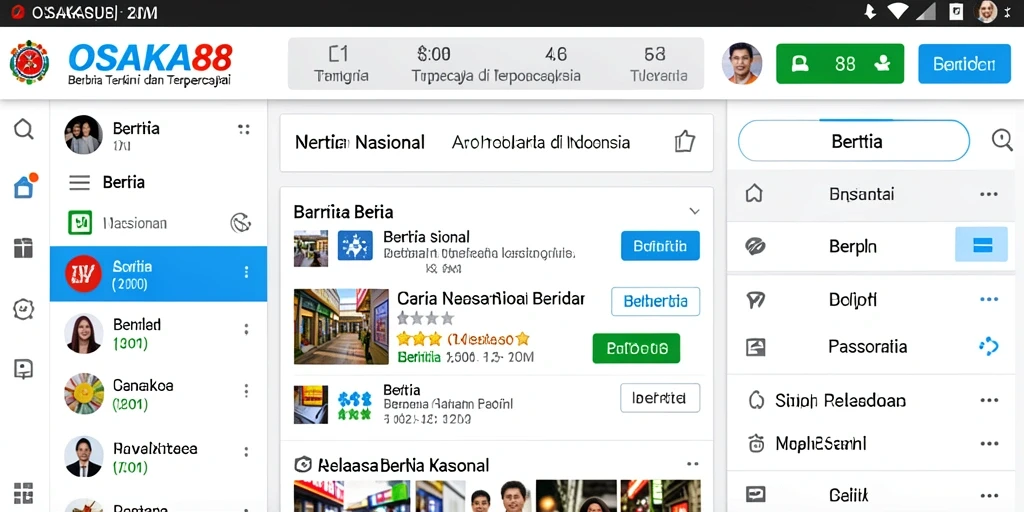The height and width of the screenshot is (512, 1024).
Task: Click the Bertia search input field
Action: click(x=854, y=140)
